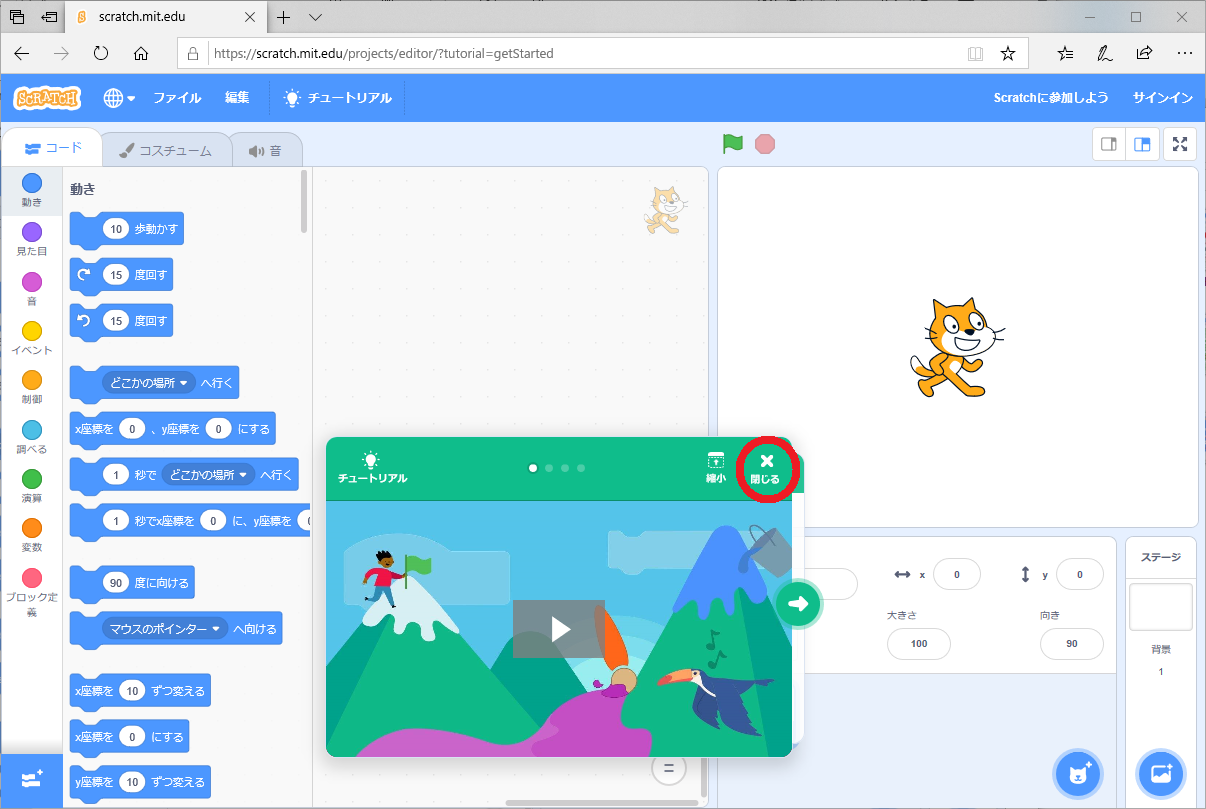Open the language globe menu

click(x=119, y=98)
